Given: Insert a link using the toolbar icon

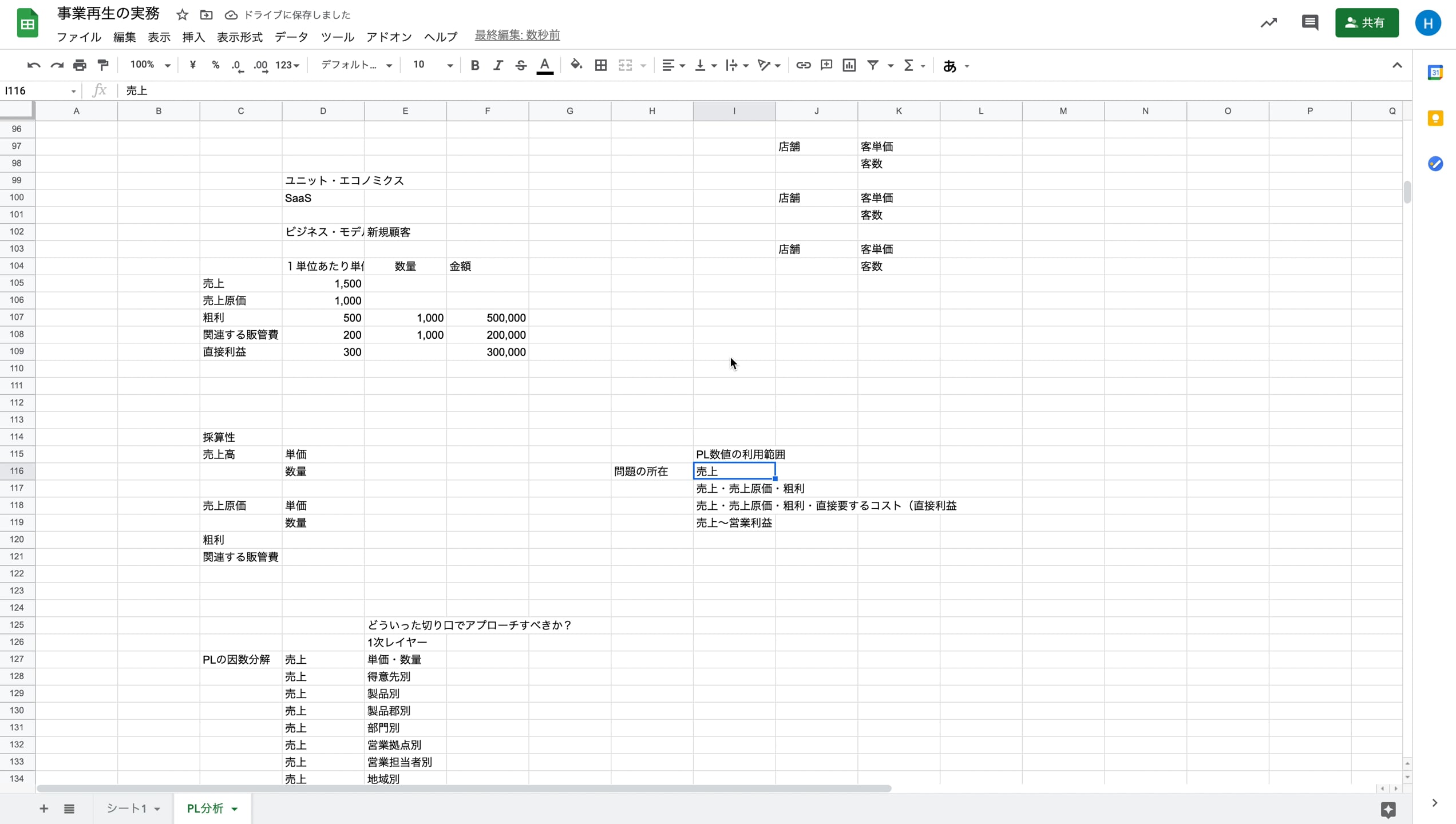Looking at the screenshot, I should point(803,65).
